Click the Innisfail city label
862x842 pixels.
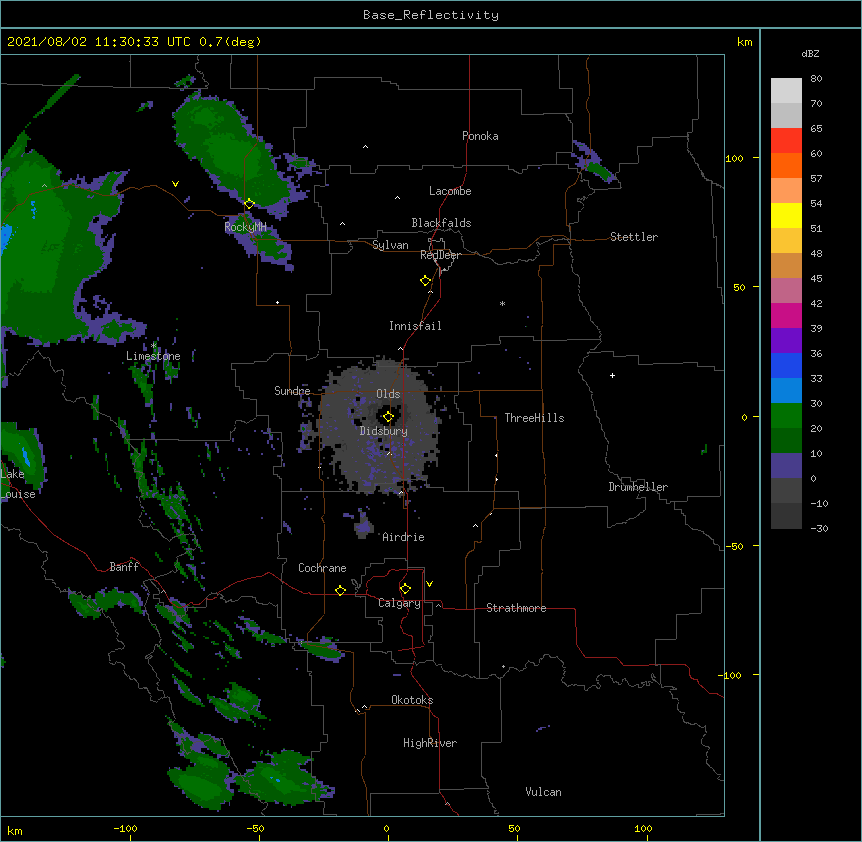pos(415,326)
